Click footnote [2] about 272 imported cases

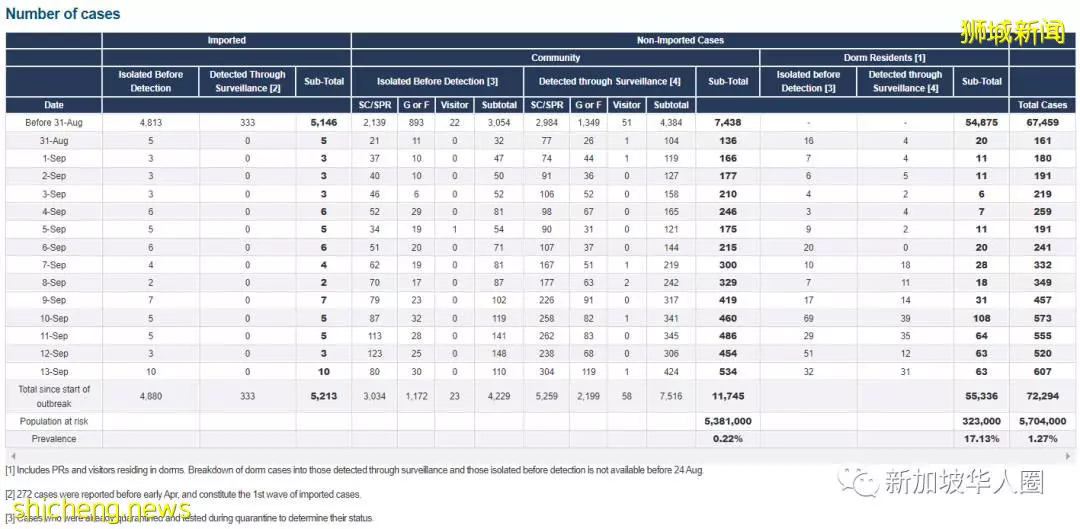[183, 495]
